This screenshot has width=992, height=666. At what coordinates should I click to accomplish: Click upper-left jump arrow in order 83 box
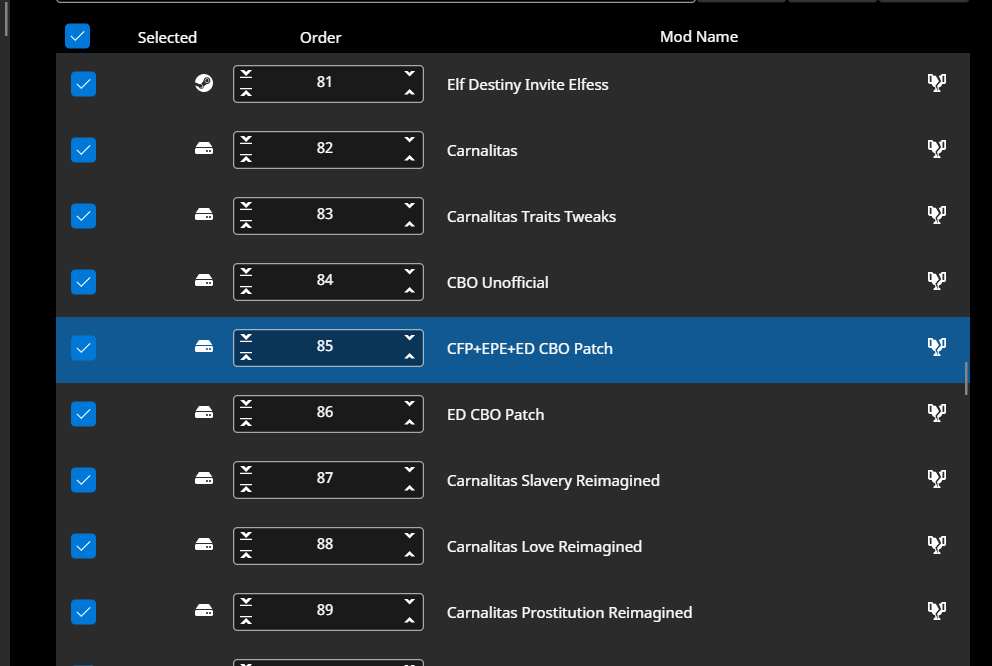246,205
